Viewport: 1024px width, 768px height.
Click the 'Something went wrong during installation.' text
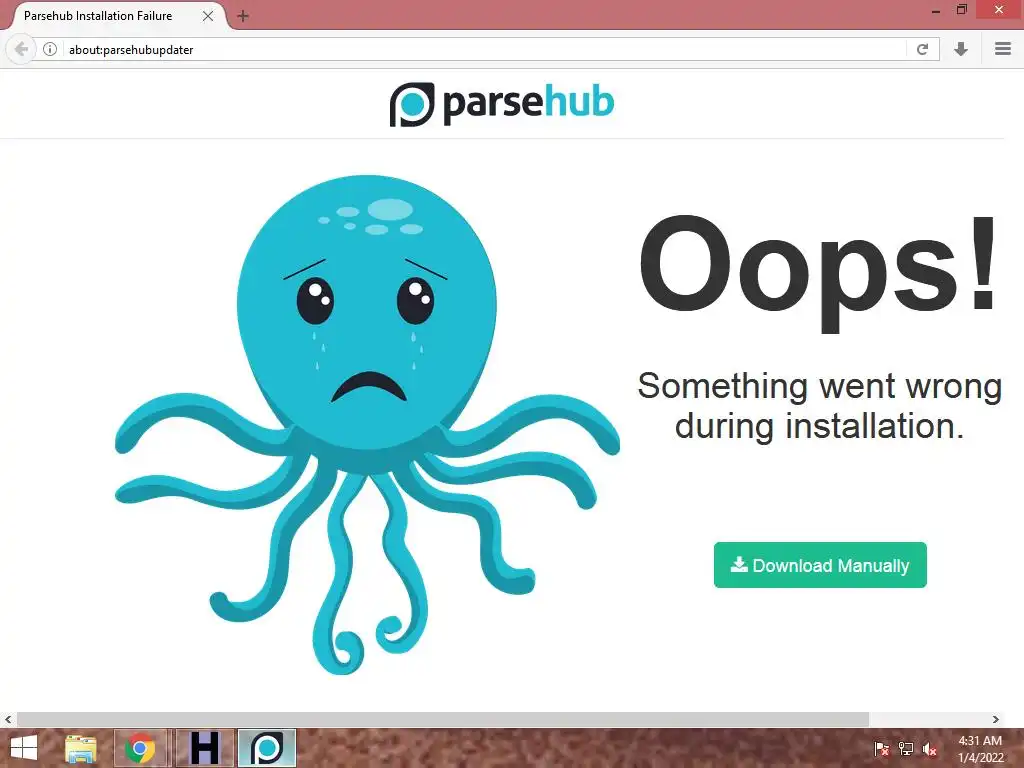pyautogui.click(x=820, y=406)
